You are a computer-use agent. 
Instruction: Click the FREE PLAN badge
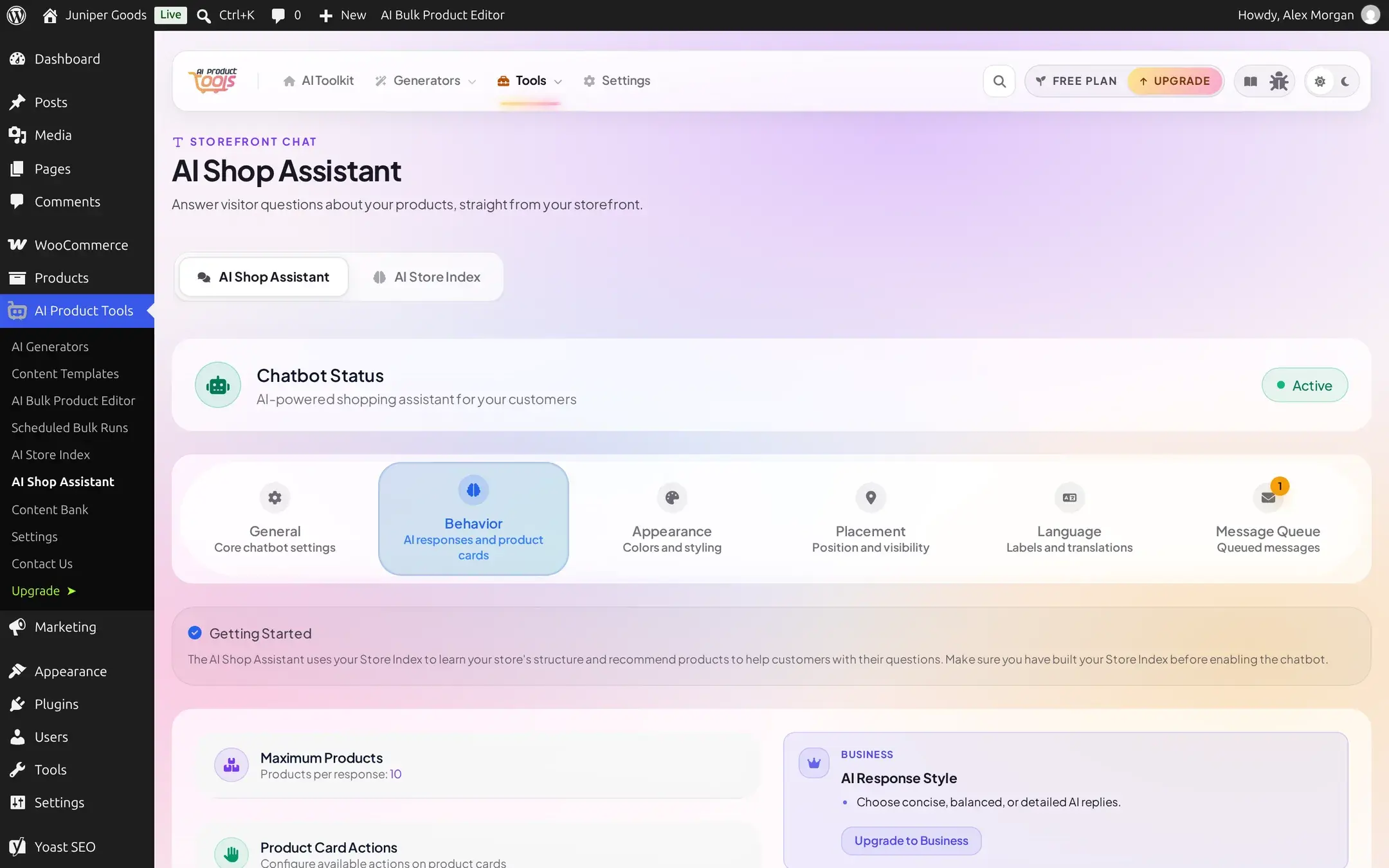1076,81
